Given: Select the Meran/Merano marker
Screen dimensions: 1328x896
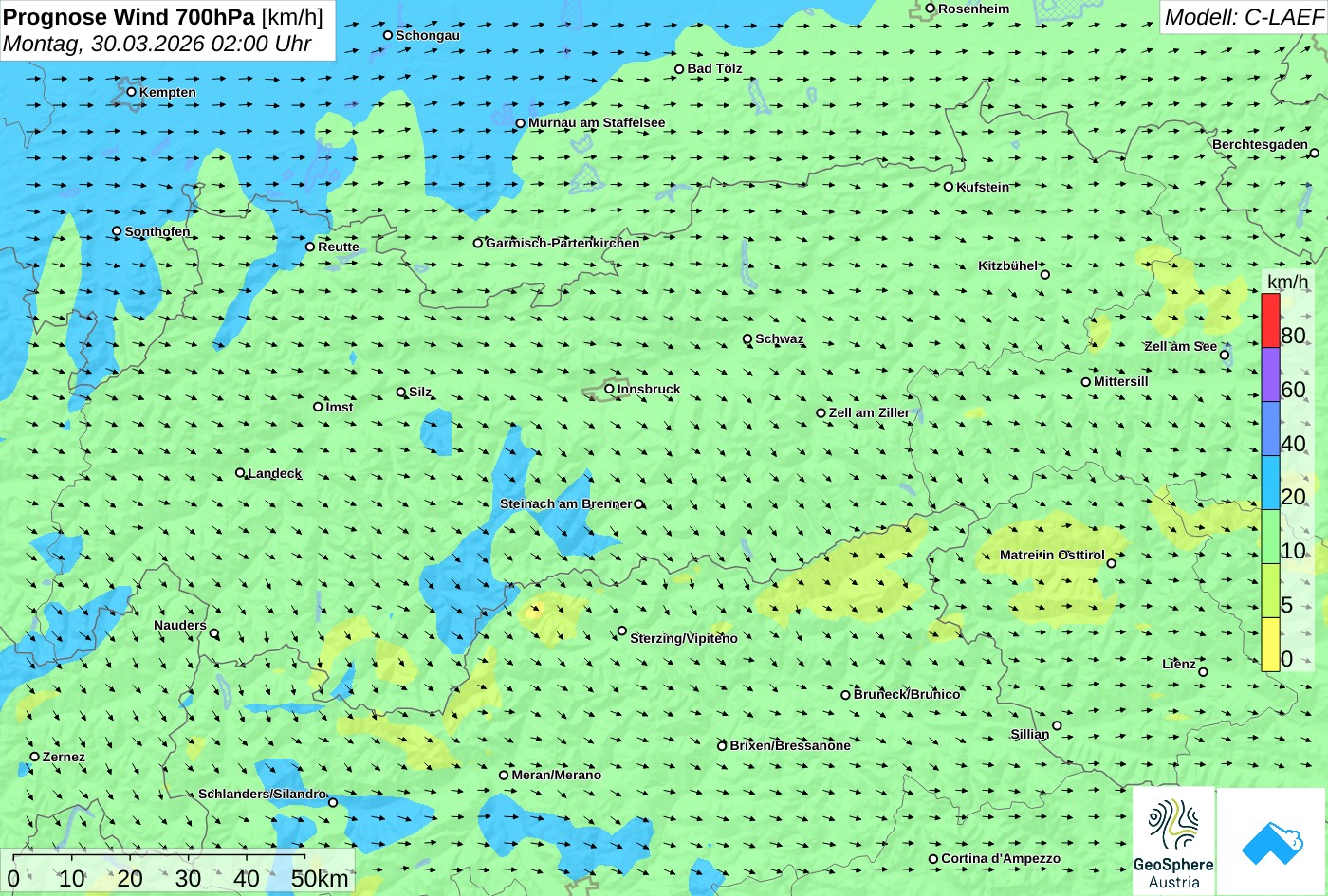Looking at the screenshot, I should (x=504, y=776).
